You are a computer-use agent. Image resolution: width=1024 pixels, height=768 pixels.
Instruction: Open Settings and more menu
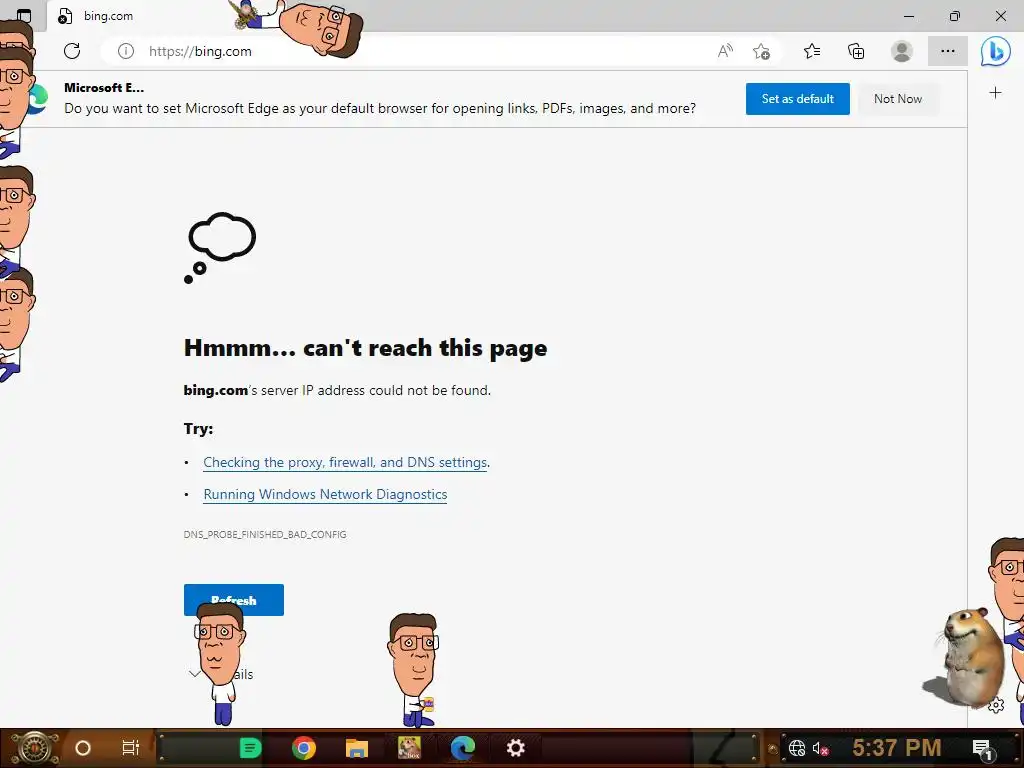click(948, 51)
